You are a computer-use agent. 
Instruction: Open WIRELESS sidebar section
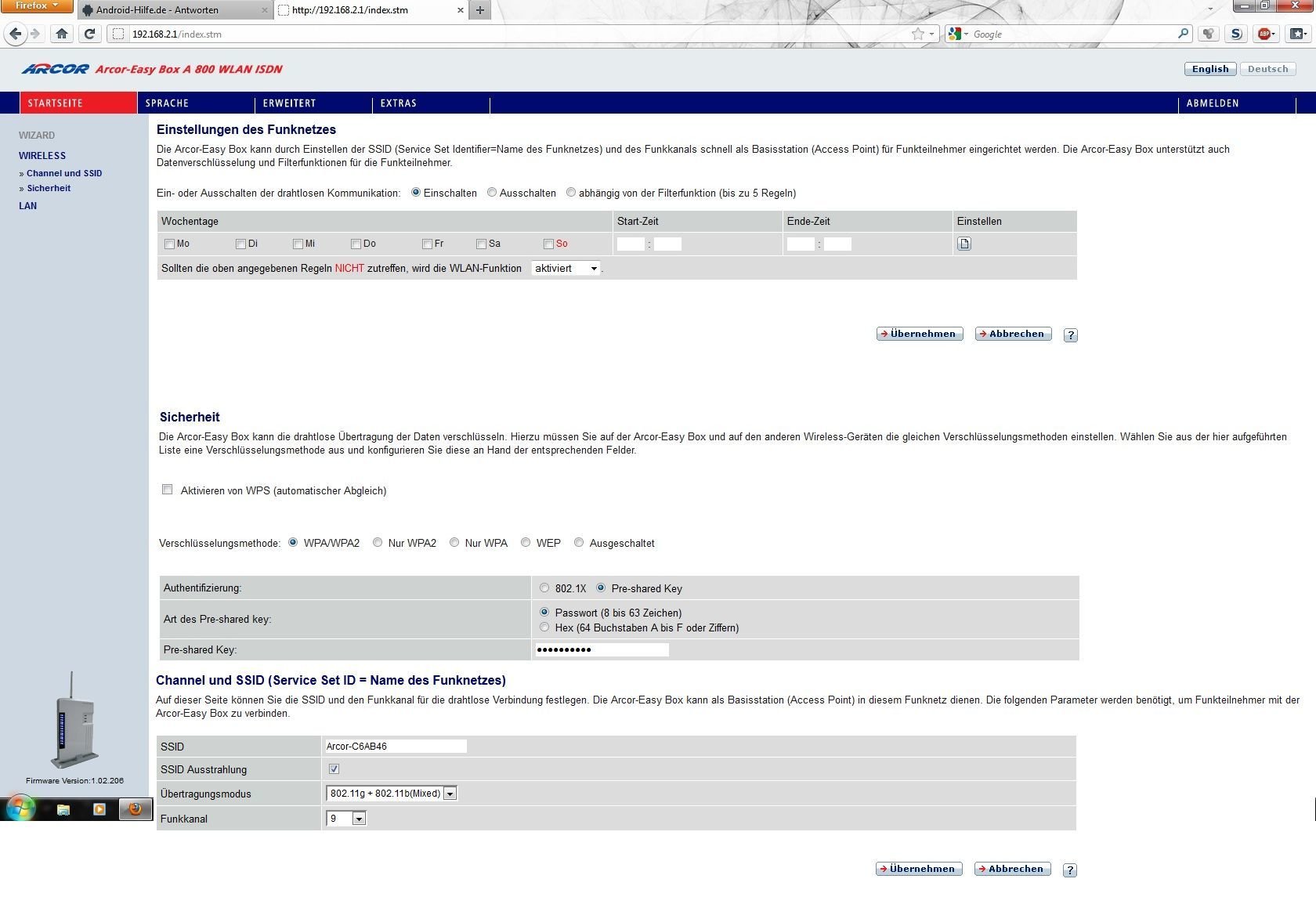click(x=42, y=156)
